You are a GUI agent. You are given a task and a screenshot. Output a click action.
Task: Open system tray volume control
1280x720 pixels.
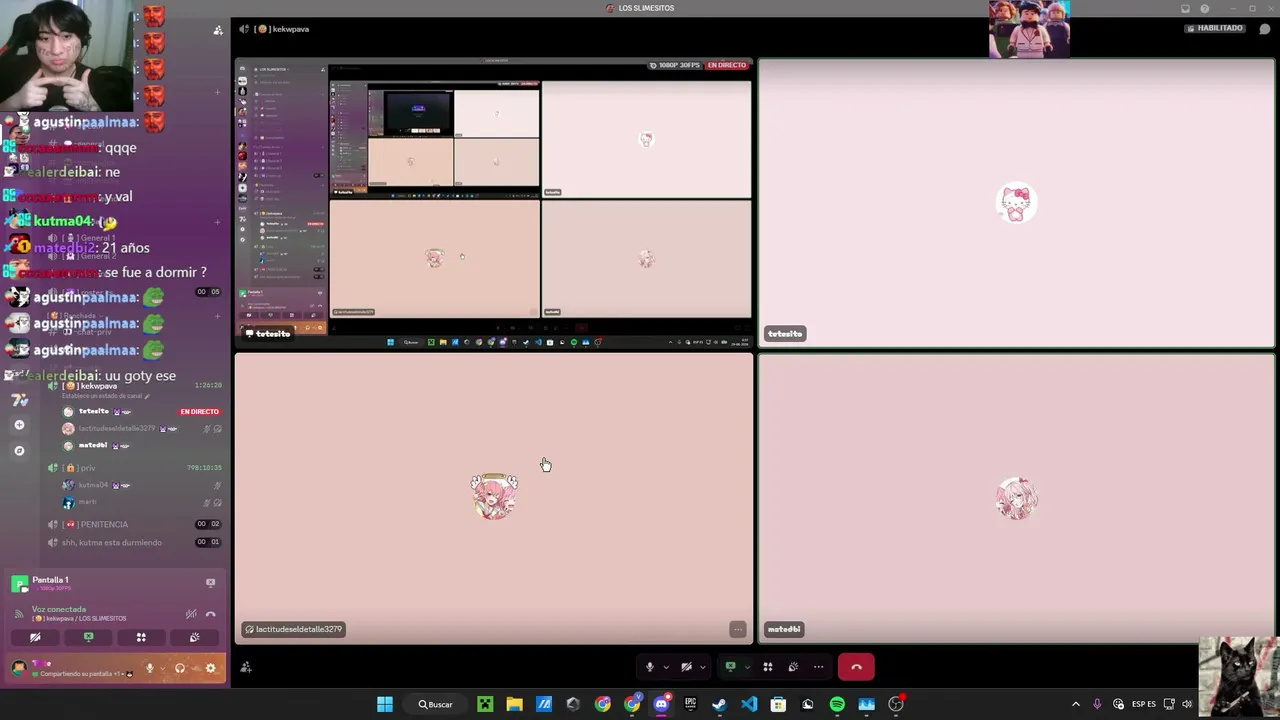1187,704
